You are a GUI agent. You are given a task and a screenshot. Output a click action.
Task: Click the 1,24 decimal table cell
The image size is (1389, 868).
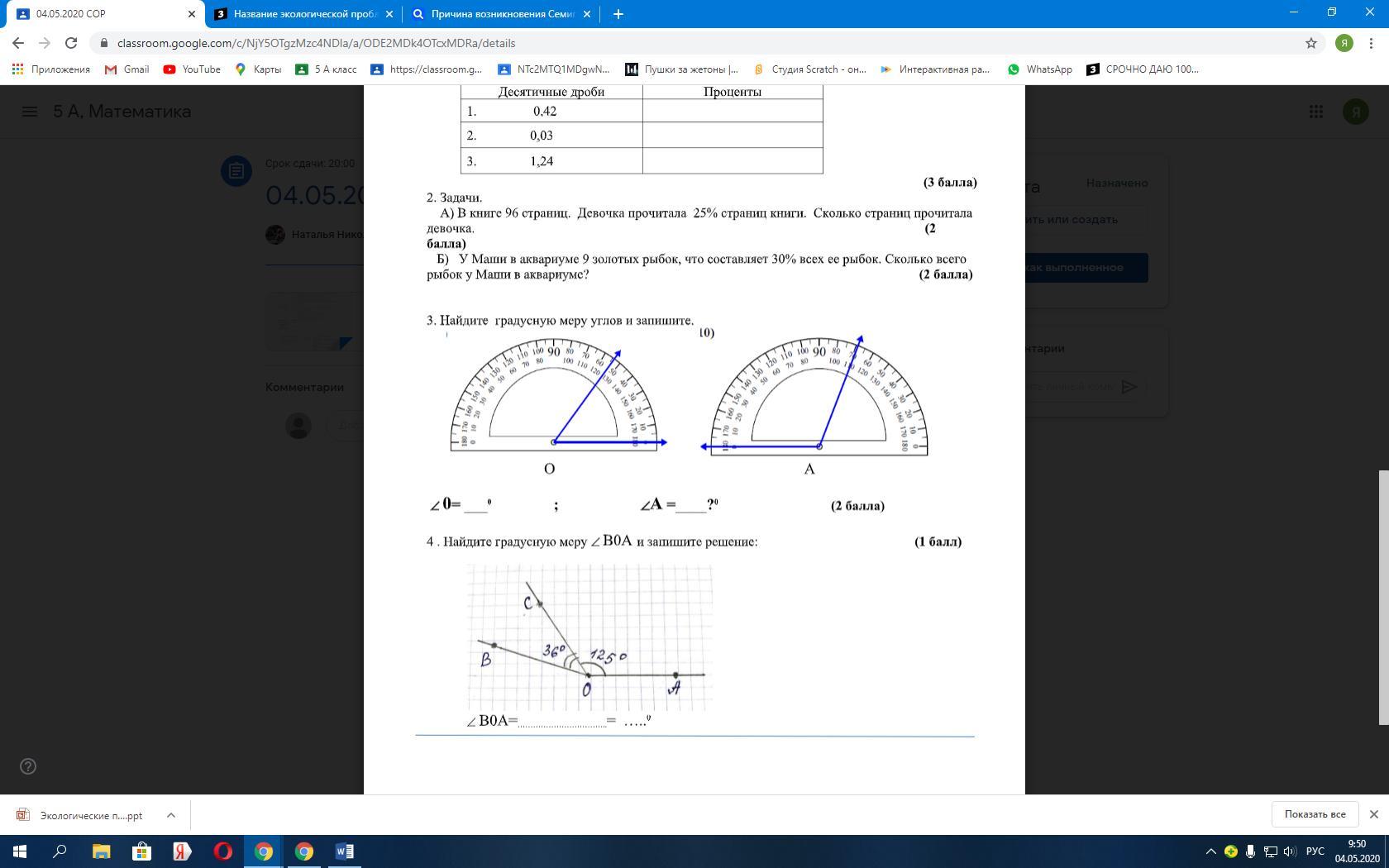[x=551, y=160]
